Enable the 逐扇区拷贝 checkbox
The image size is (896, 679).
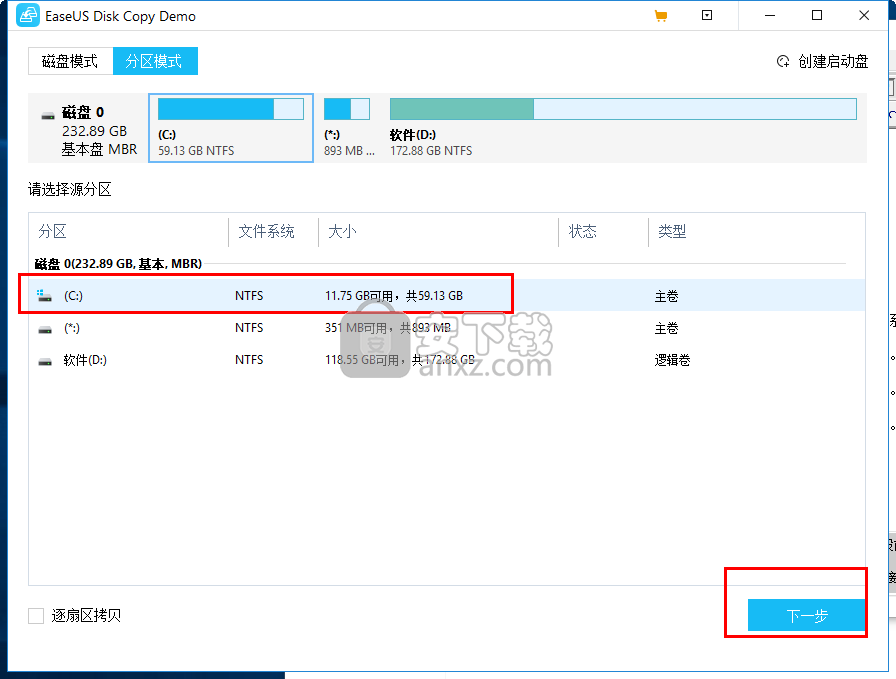click(x=36, y=616)
